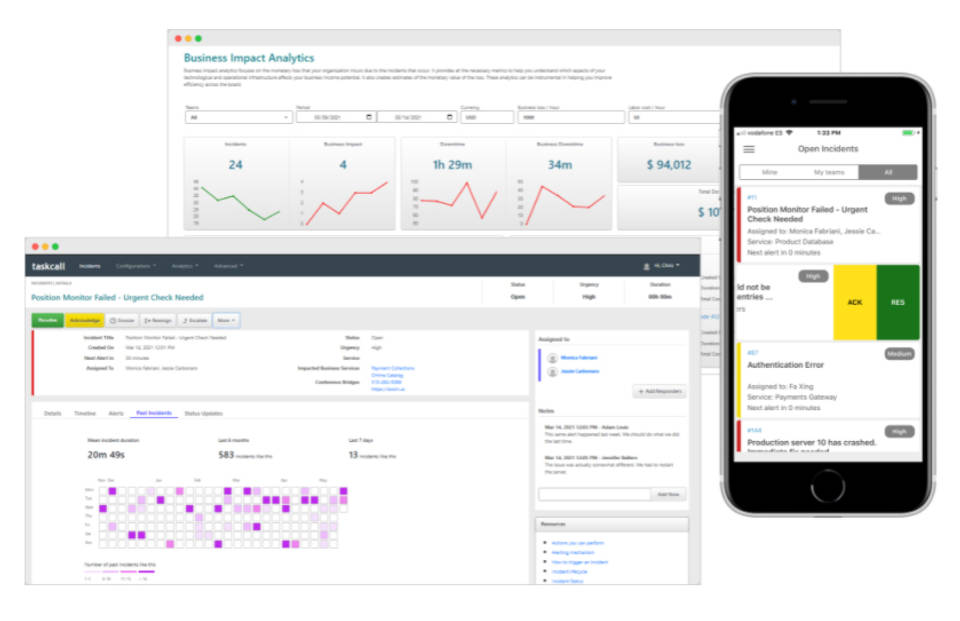Open the Status Updates tab
This screenshot has height=621, width=960.
[204, 413]
